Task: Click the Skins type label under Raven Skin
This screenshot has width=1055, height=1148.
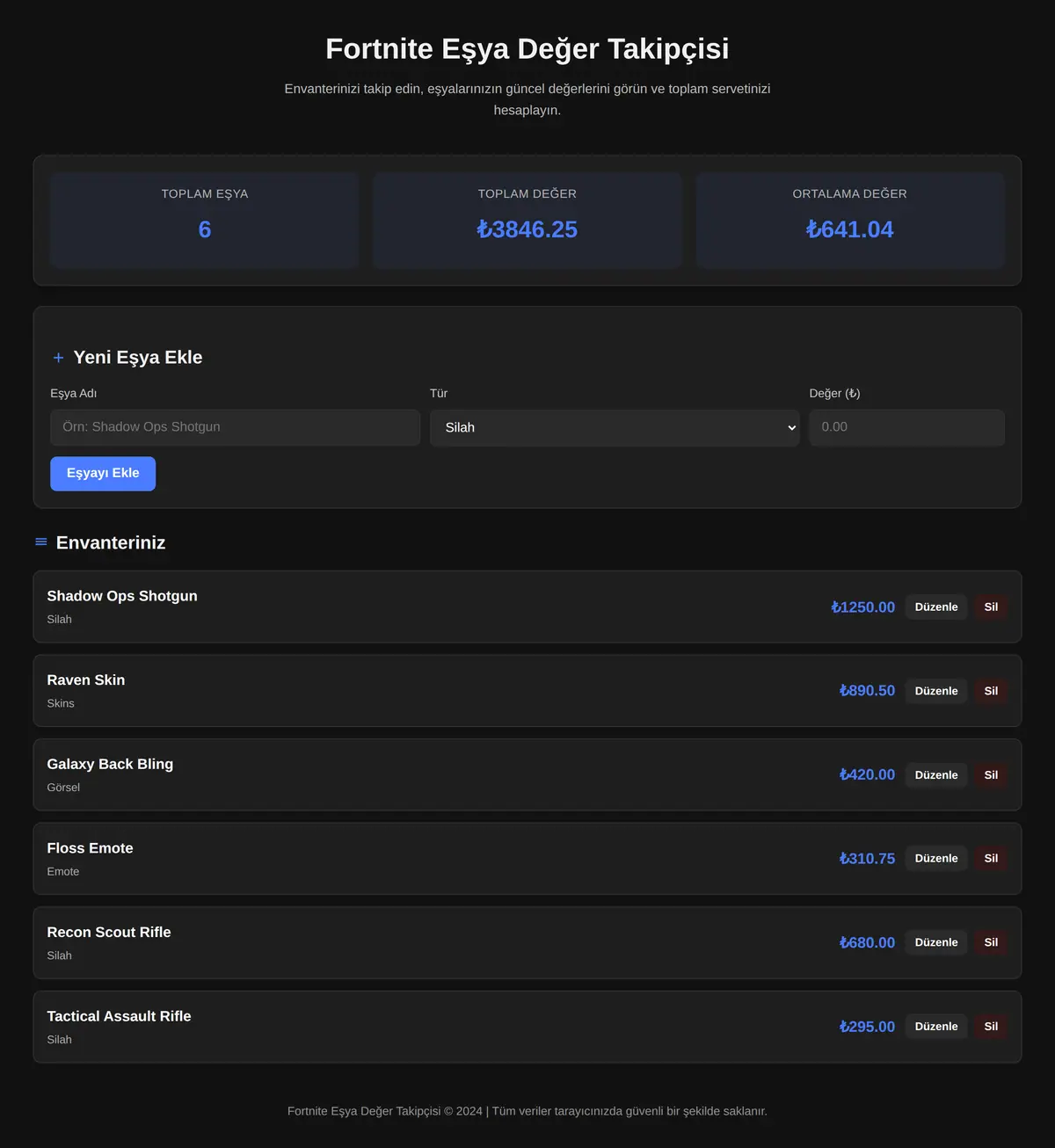Action: (61, 703)
